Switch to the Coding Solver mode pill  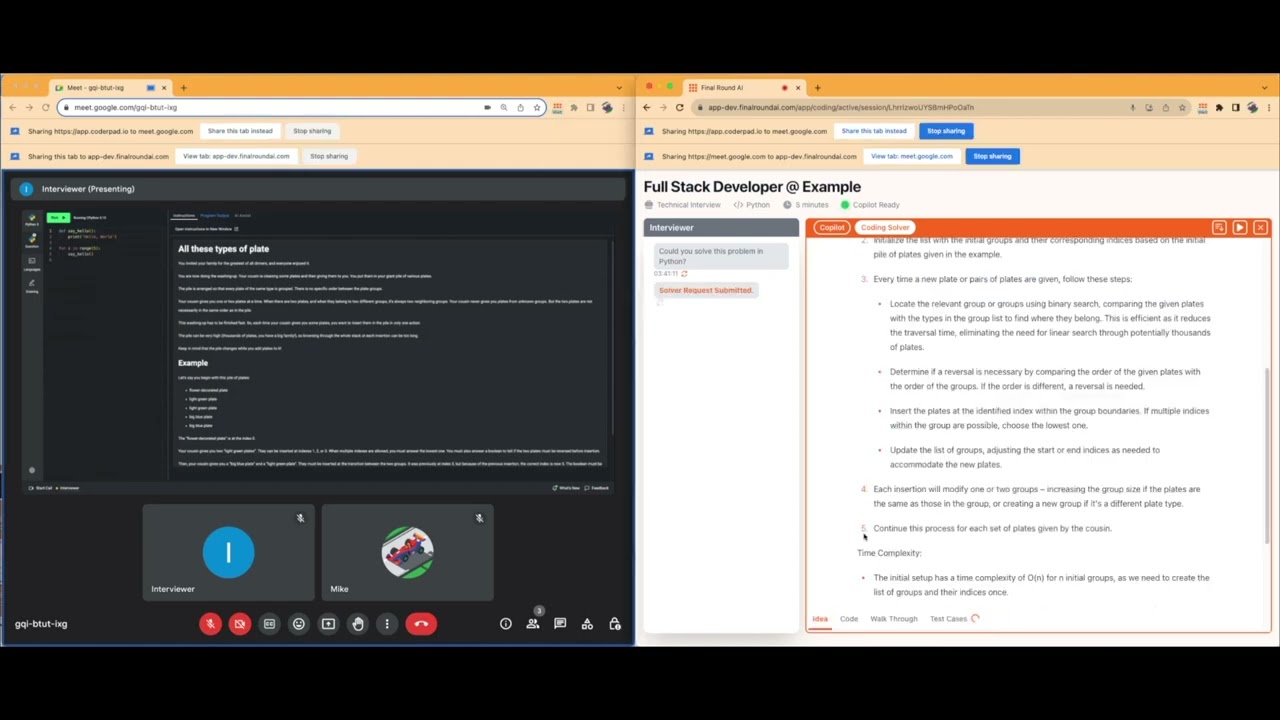pos(885,228)
